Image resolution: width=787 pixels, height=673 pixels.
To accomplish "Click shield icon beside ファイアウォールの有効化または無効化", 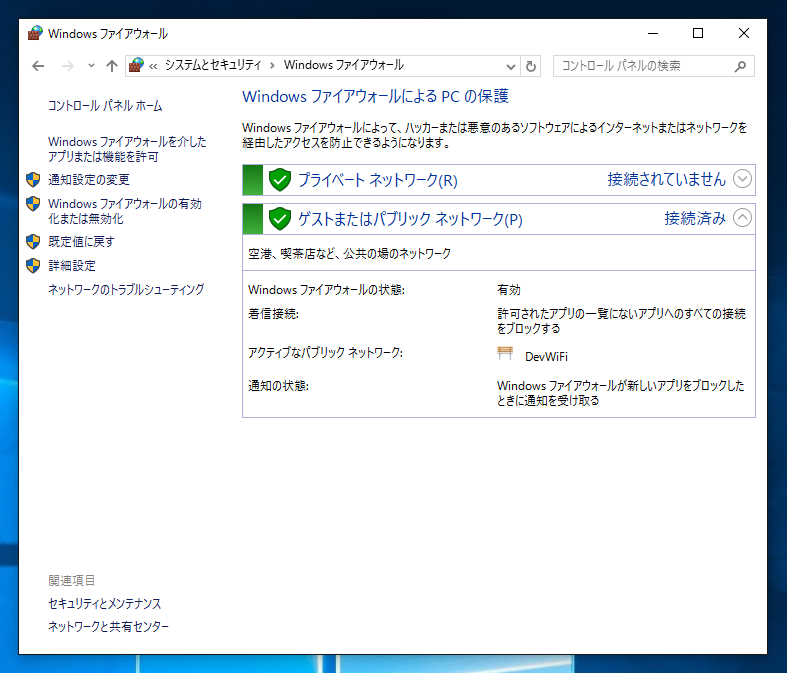I will (33, 204).
